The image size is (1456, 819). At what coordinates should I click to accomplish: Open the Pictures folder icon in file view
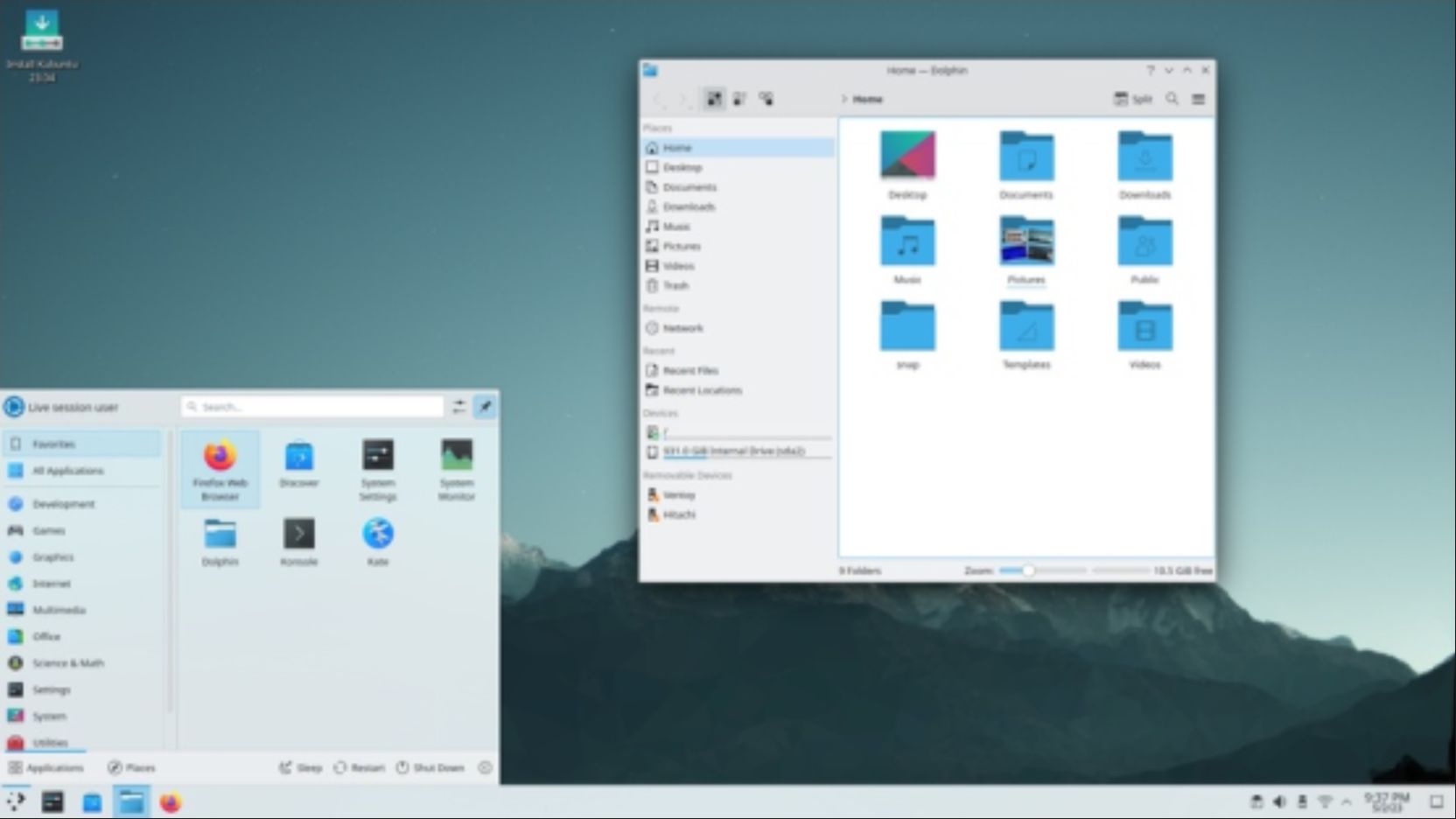click(1025, 250)
